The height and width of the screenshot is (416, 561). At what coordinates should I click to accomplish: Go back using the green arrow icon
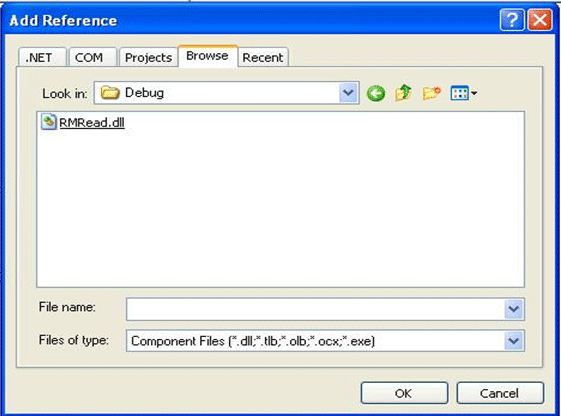point(376,94)
